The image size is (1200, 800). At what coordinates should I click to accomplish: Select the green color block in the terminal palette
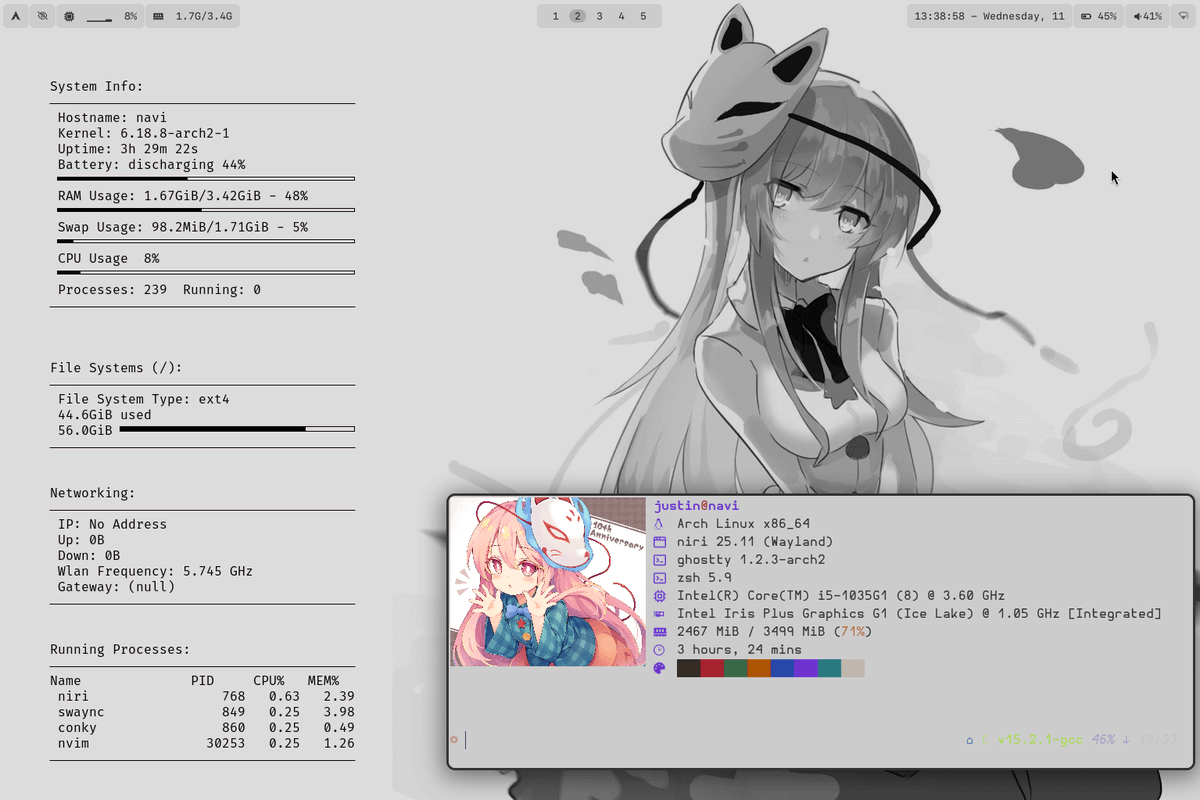(736, 668)
